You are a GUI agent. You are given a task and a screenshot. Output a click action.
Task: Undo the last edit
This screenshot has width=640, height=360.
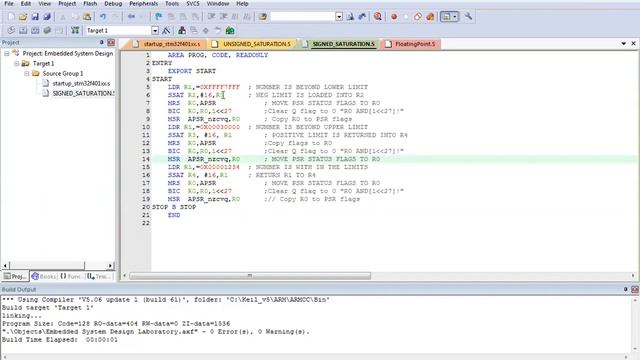(x=103, y=17)
